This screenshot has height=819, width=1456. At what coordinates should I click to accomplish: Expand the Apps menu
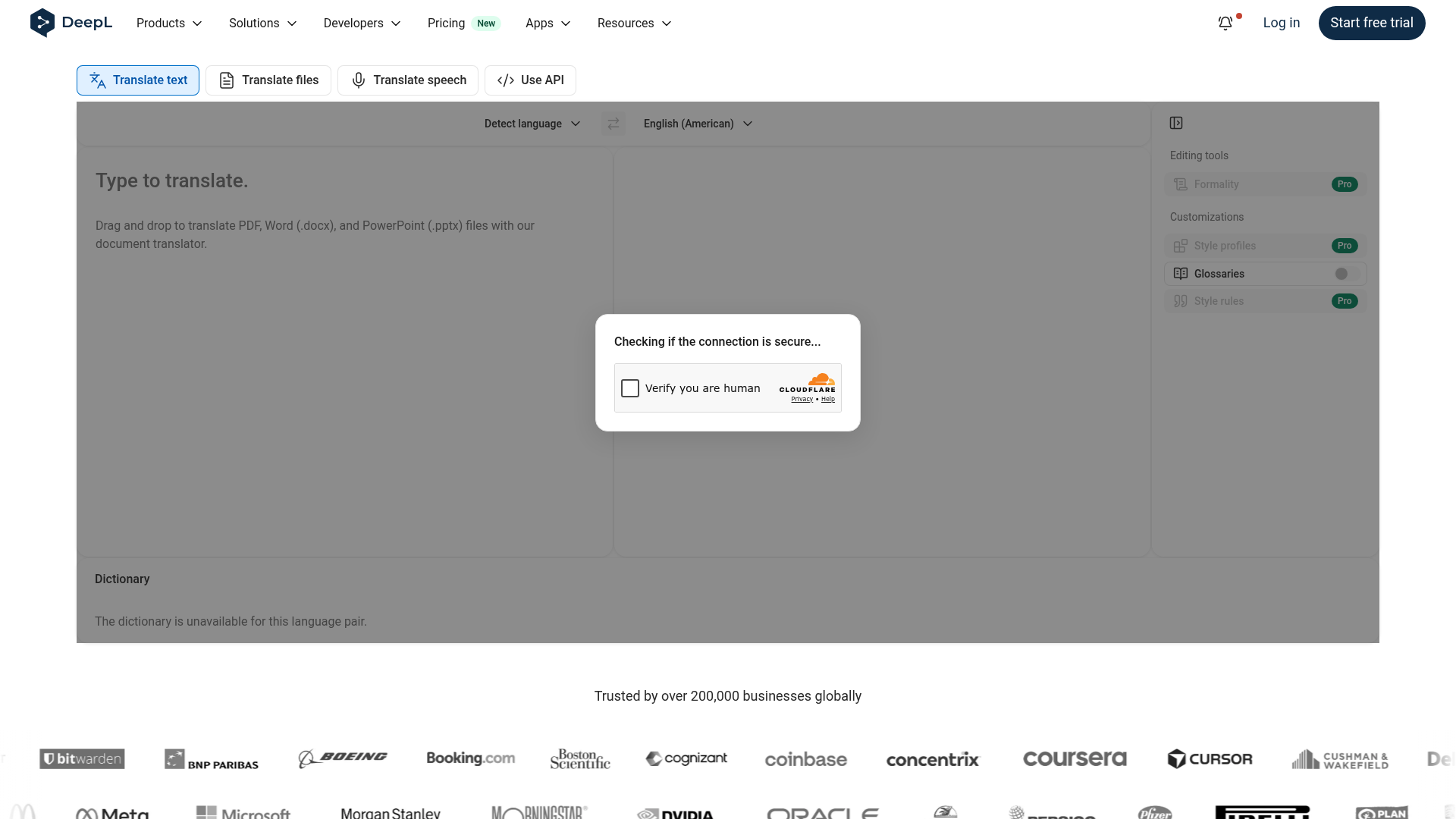[548, 24]
